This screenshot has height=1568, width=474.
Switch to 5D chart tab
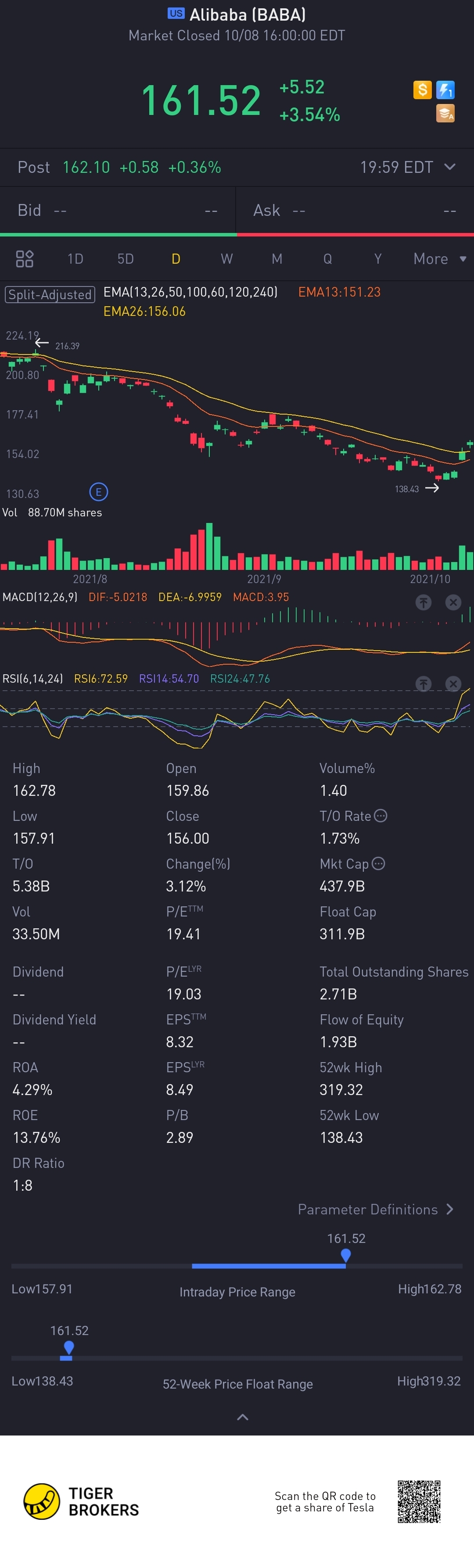pos(126,259)
